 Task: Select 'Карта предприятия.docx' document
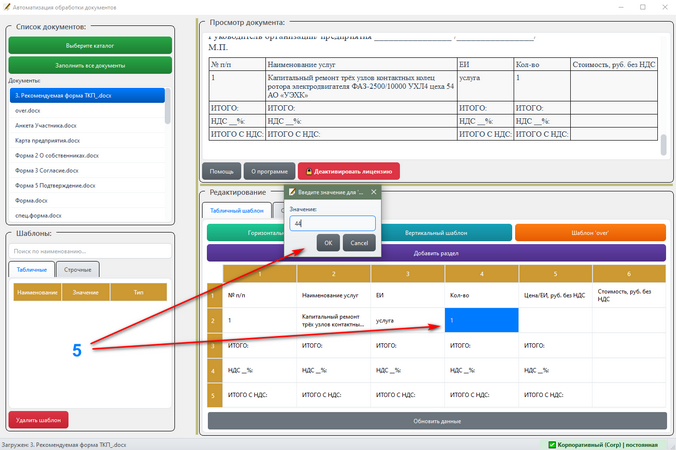(x=87, y=141)
